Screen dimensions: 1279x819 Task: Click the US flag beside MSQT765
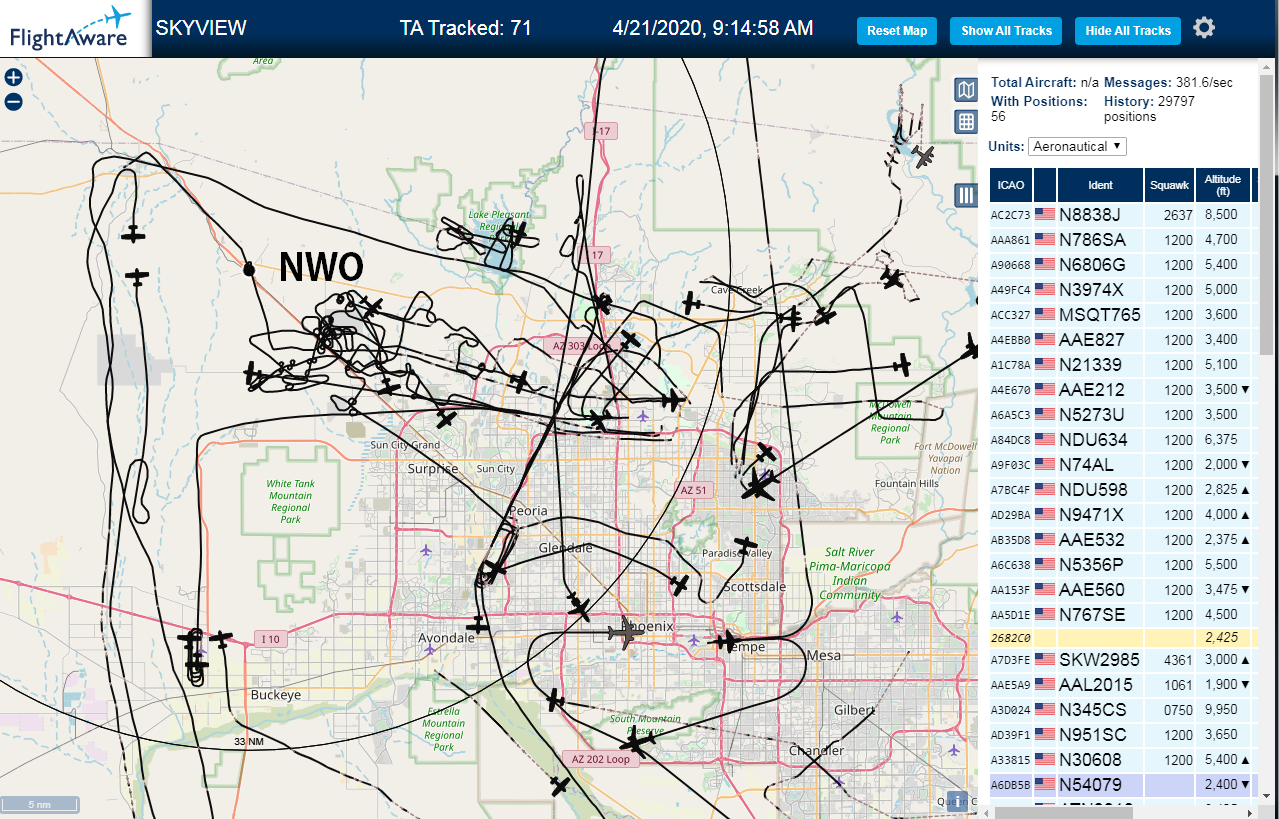(1045, 314)
